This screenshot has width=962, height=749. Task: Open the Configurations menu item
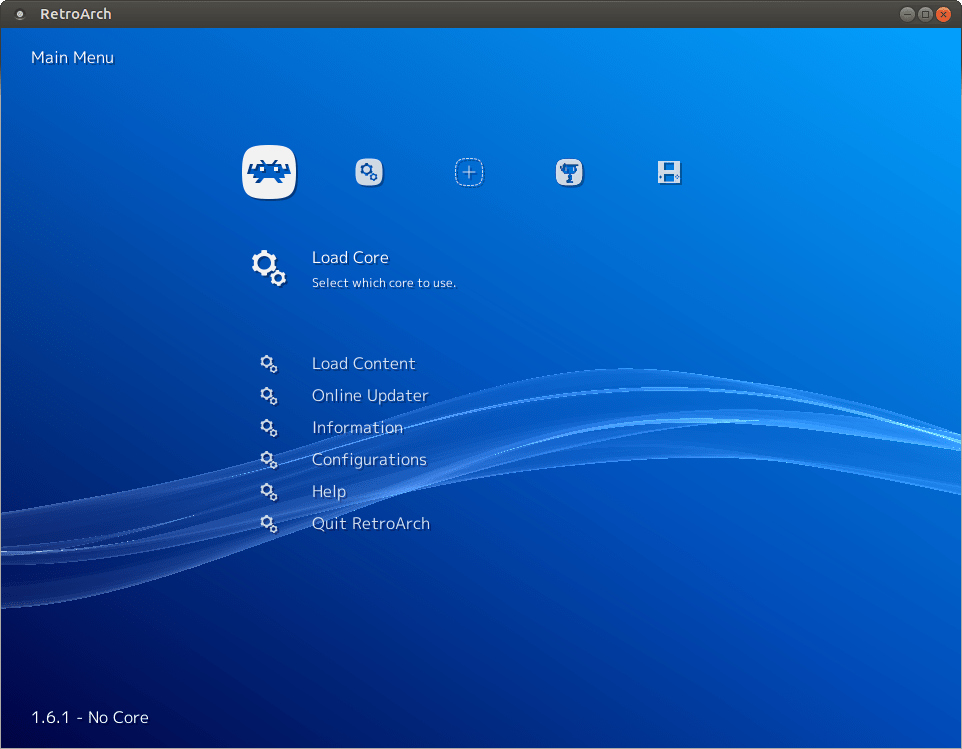(x=369, y=459)
